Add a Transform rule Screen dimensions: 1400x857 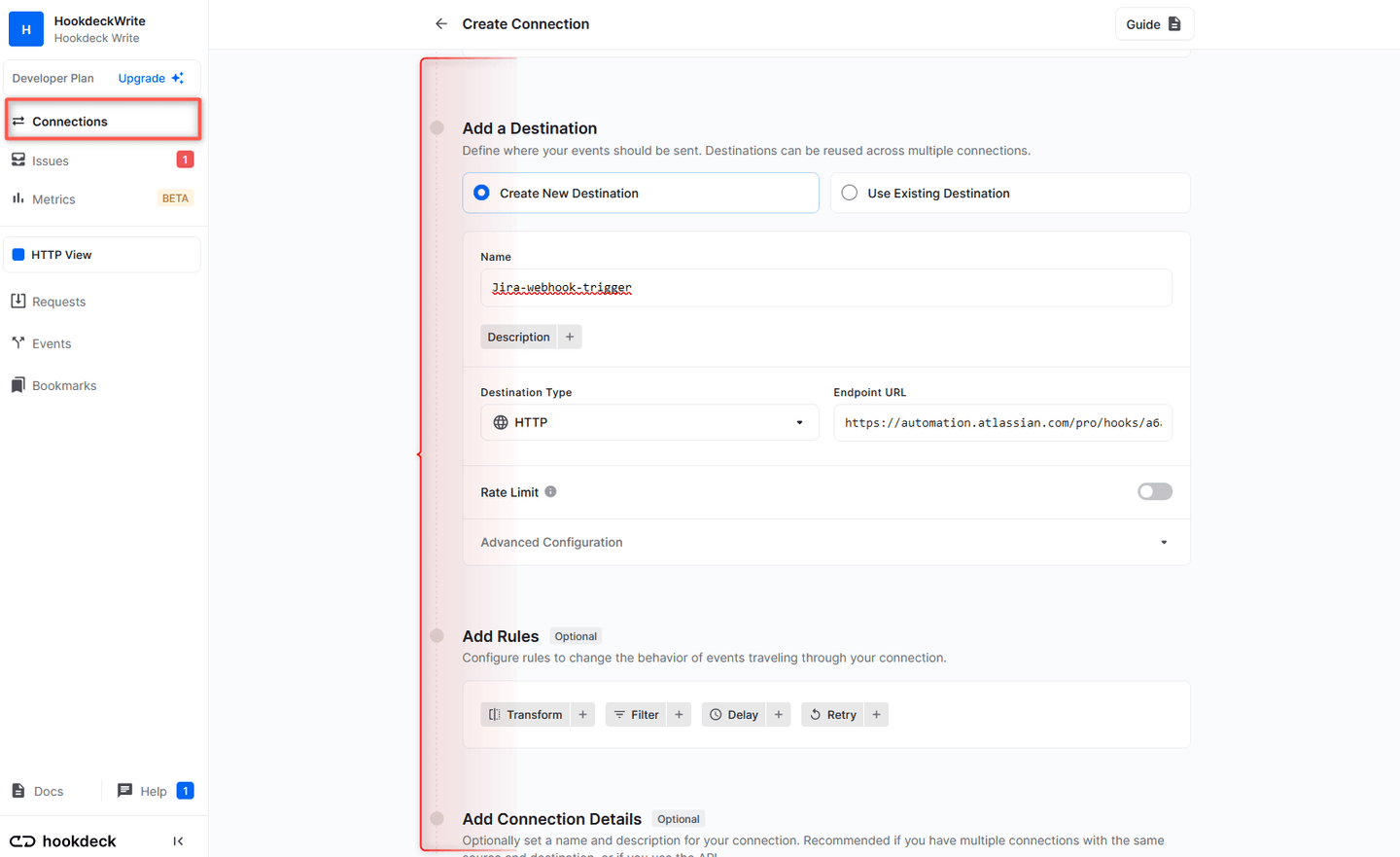click(525, 713)
